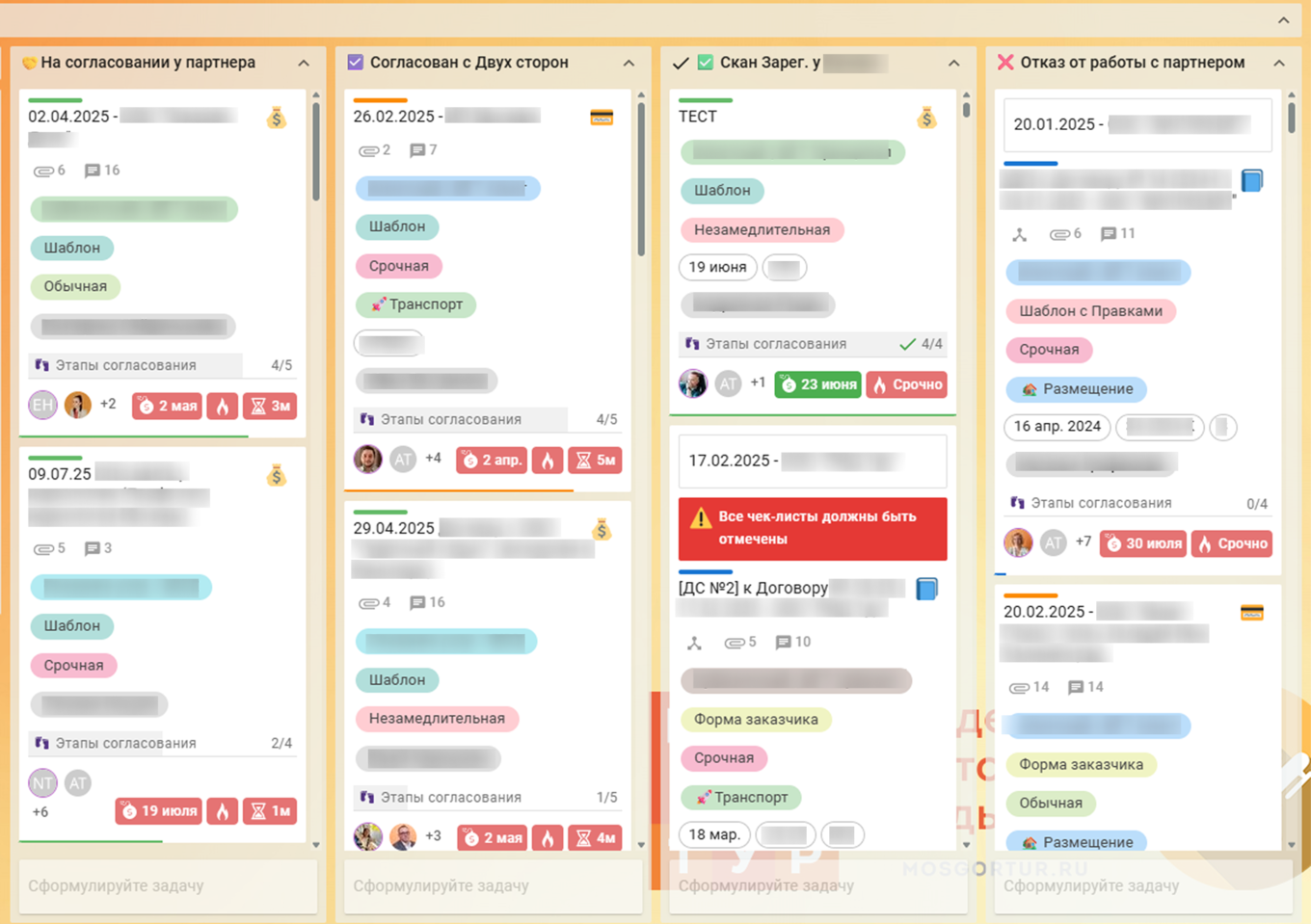The width and height of the screenshot is (1311, 924).
Task: Open subtasks icon on the [ДС №2] card
Action: [694, 643]
